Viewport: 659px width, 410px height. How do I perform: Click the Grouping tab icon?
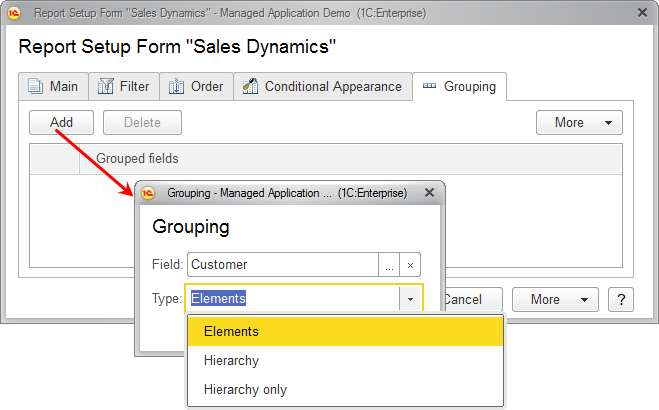[430, 86]
